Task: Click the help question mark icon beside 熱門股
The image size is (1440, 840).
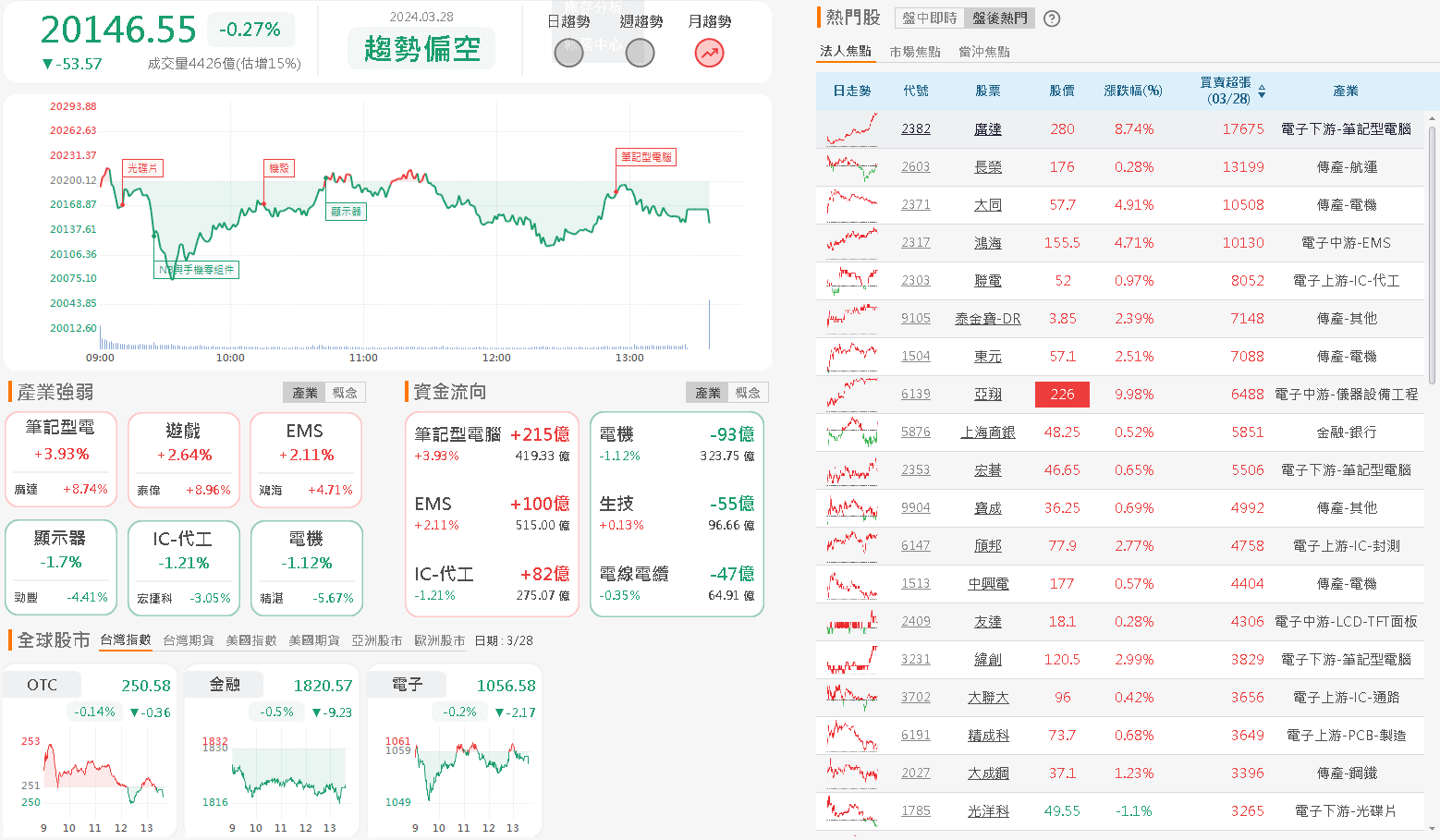Action: (1052, 18)
